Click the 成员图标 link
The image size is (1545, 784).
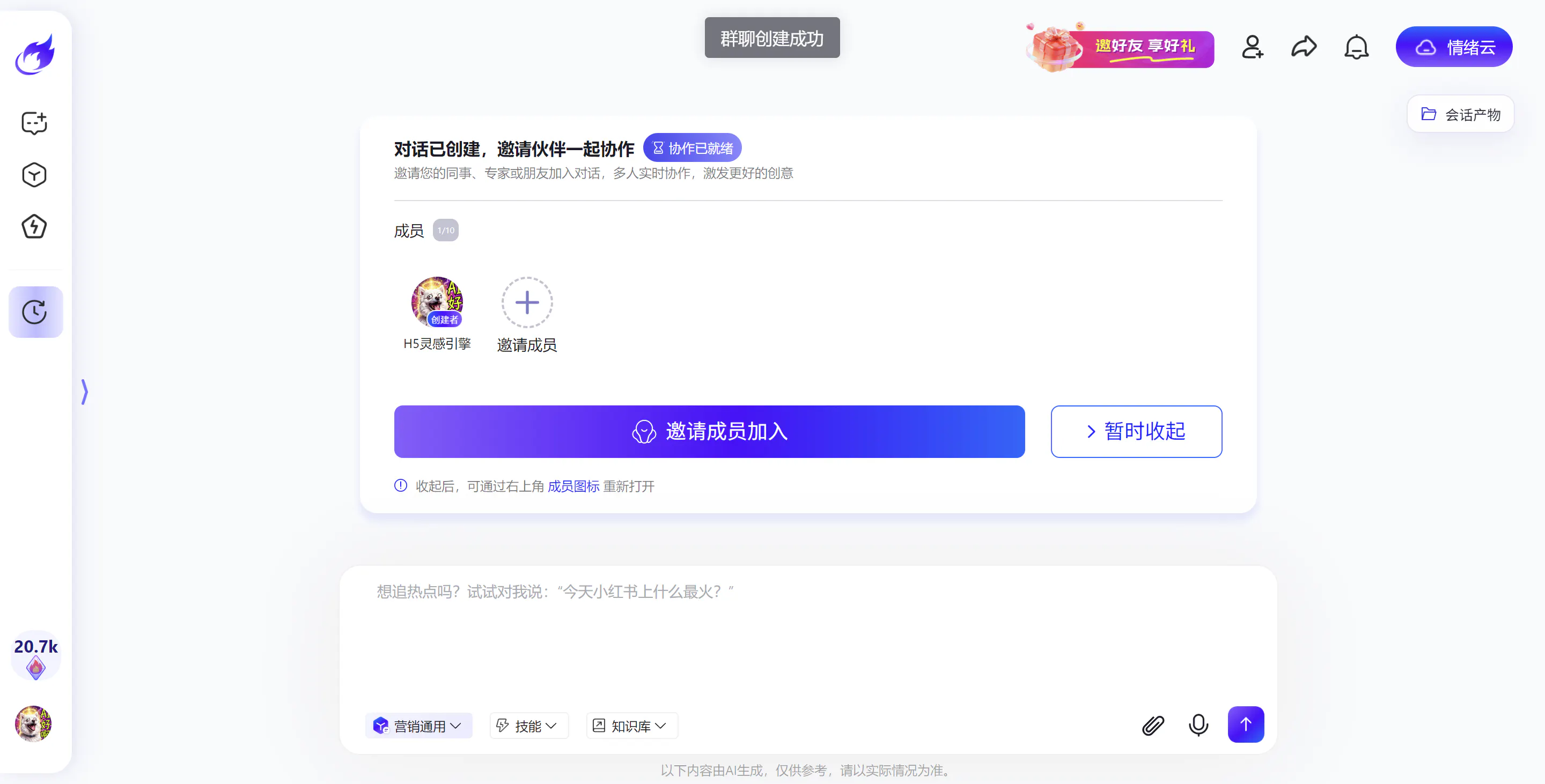573,486
